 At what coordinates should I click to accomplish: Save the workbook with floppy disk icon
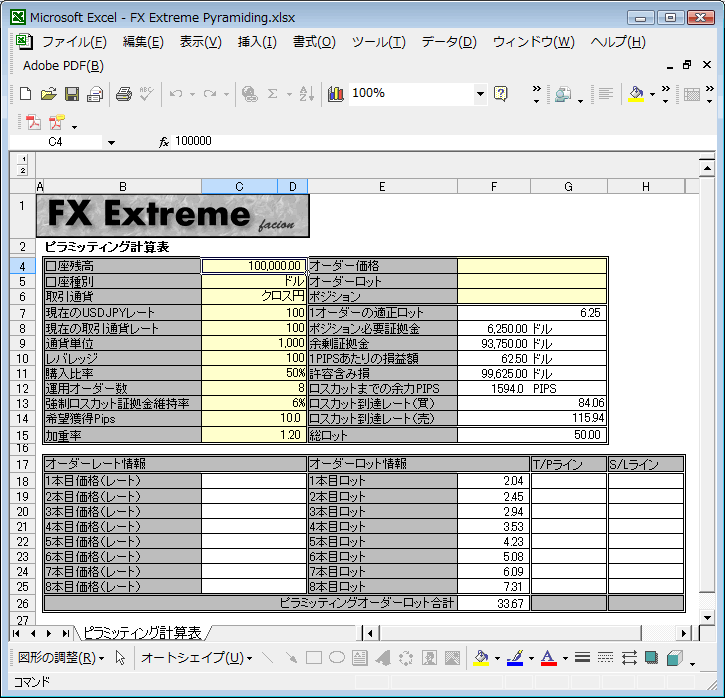pos(72,94)
